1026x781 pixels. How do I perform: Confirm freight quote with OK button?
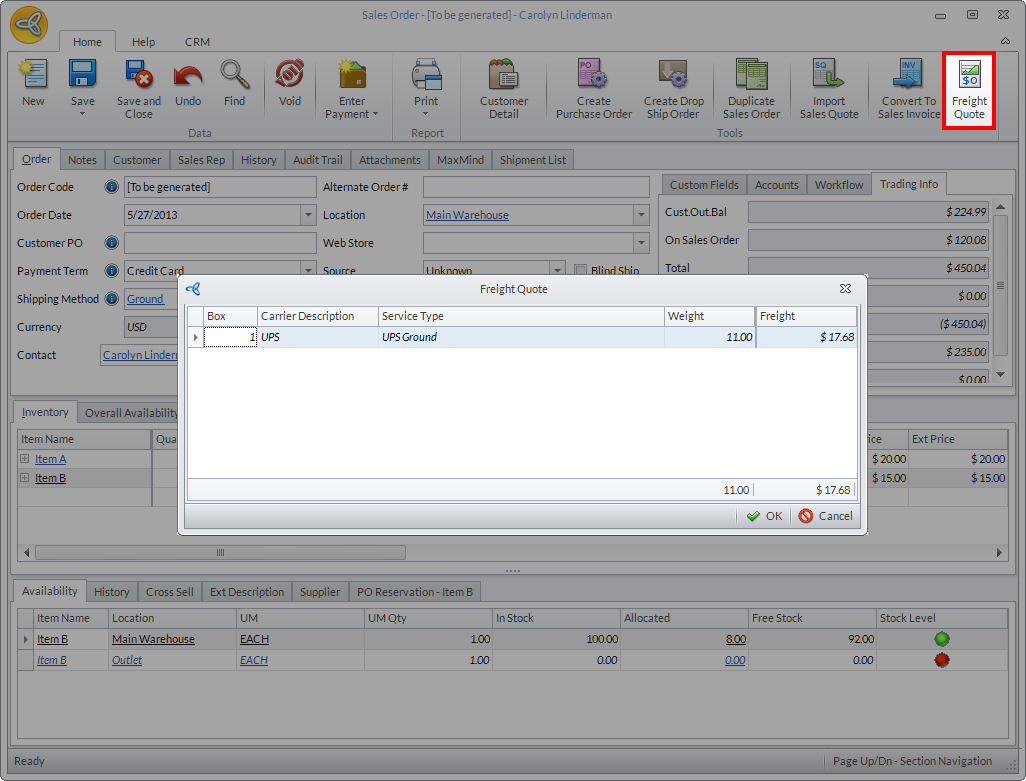(764, 516)
